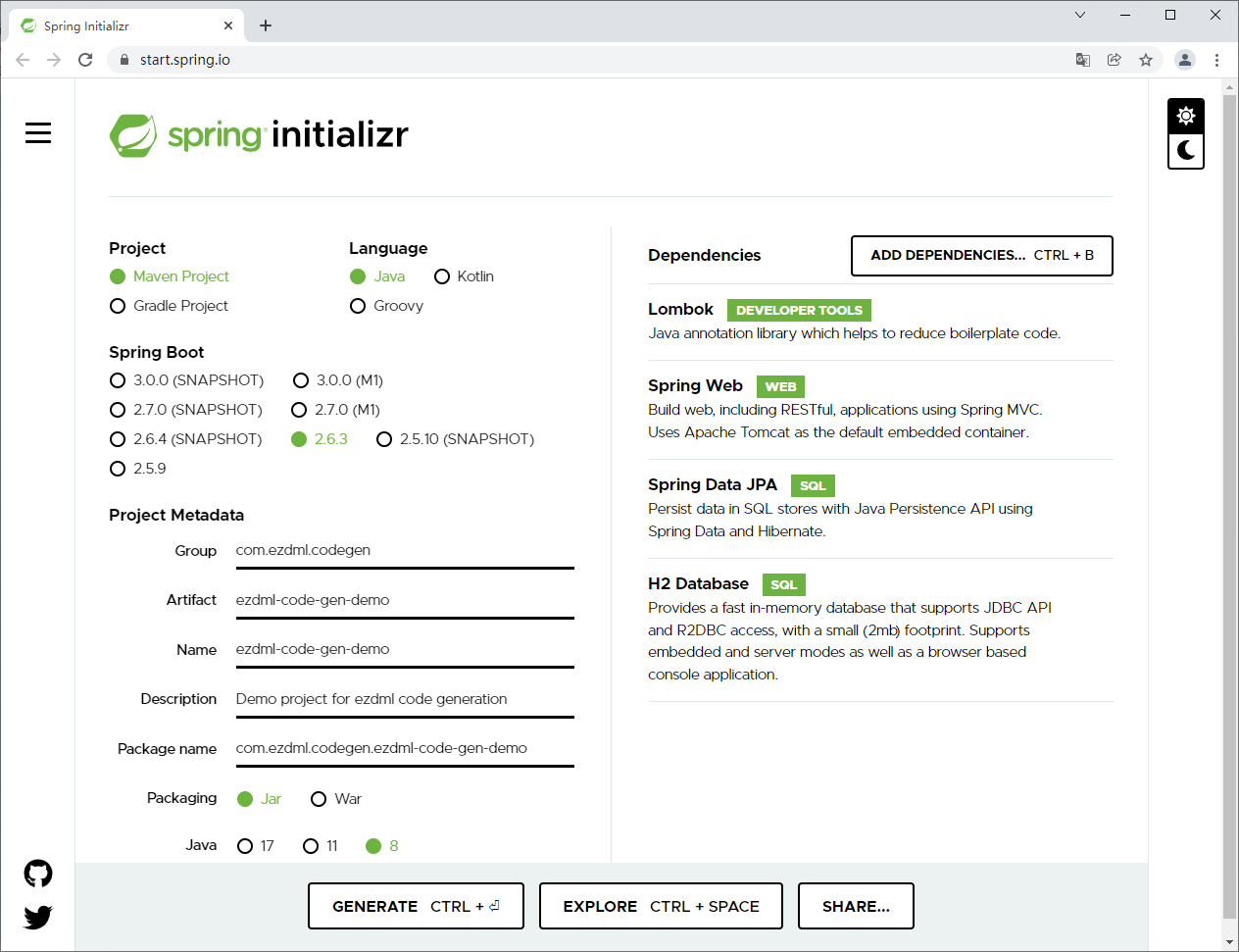The width and height of the screenshot is (1239, 952).
Task: Click the DEVELOPER TOOLS tag
Action: tap(799, 310)
